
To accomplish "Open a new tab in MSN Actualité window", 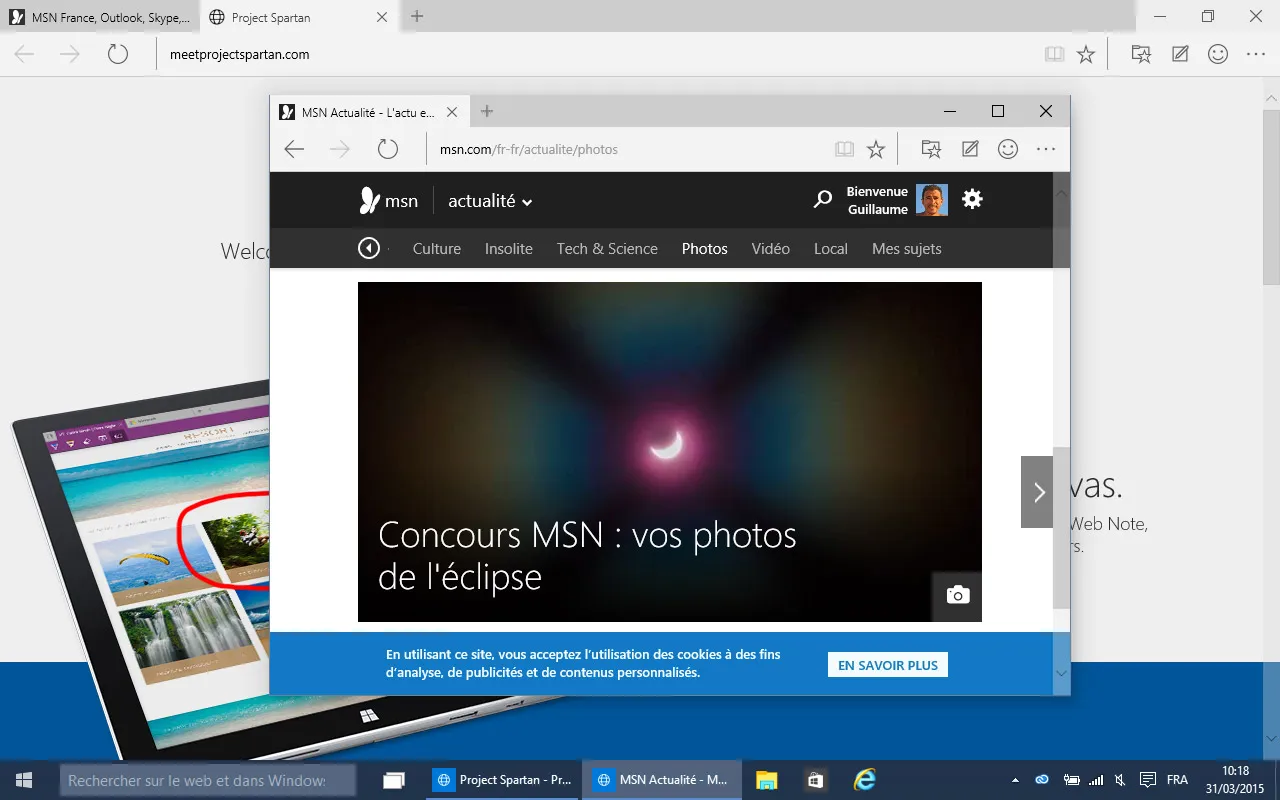I will point(487,112).
